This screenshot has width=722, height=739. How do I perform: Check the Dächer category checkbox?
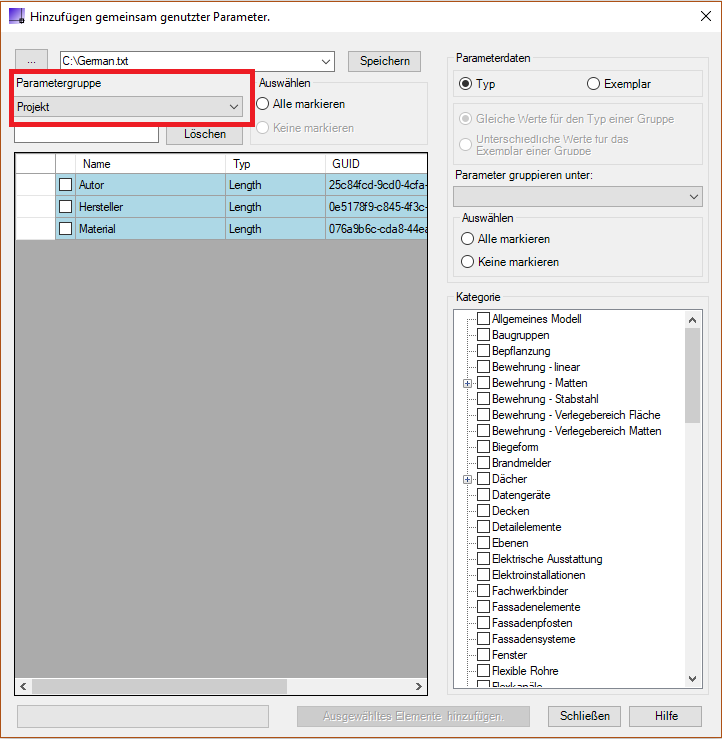484,479
